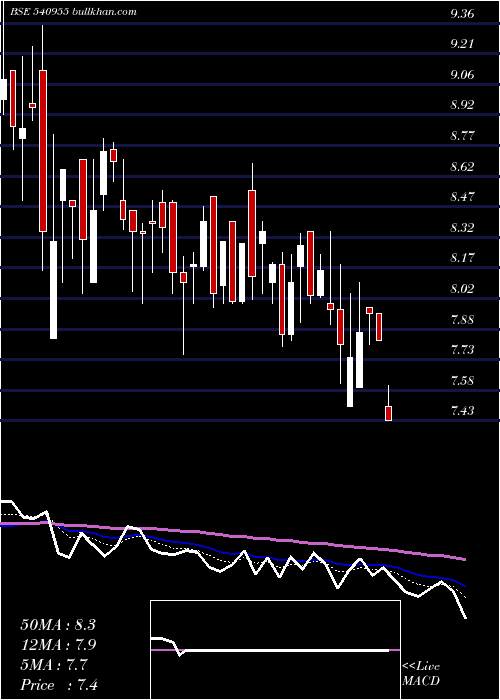Click the 7.73 price axis label
This screenshot has height=700, width=500.
point(462,350)
